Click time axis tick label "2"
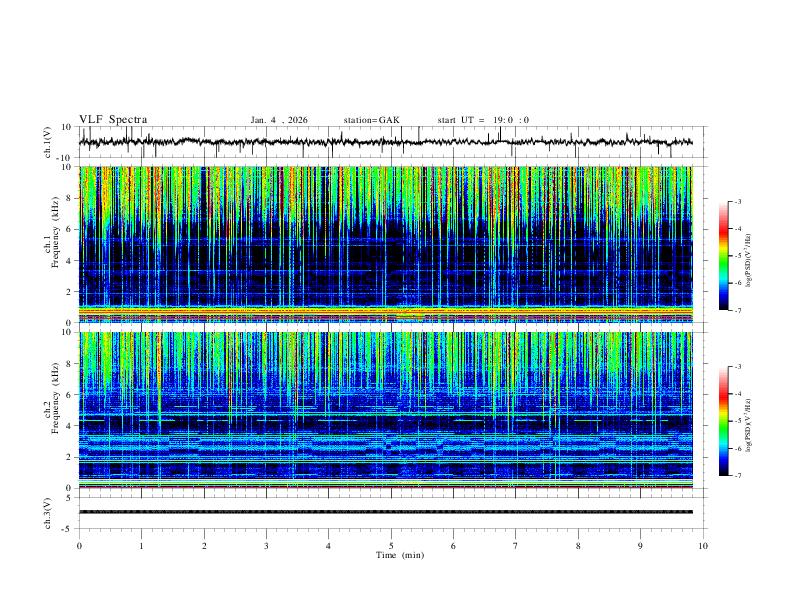The height and width of the screenshot is (612, 792). tap(204, 546)
